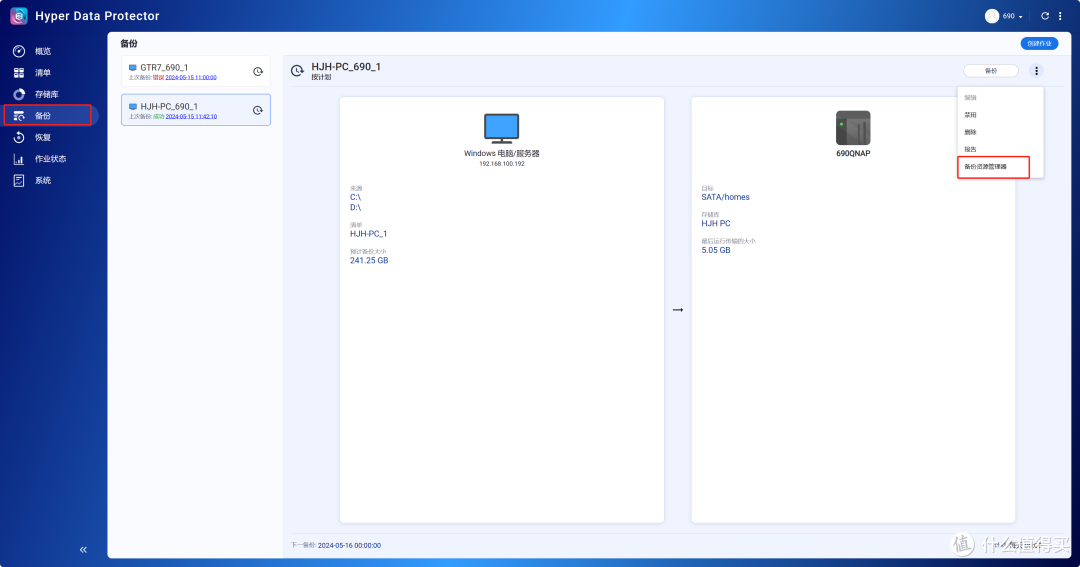Click the next backup time 2024-05-16 00:00:00
The image size is (1080, 567).
coord(349,546)
